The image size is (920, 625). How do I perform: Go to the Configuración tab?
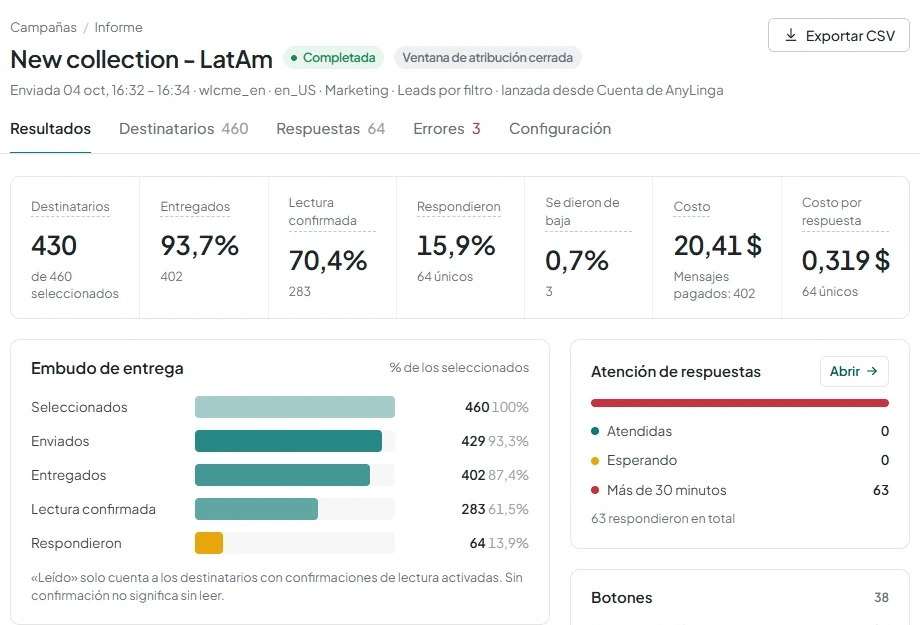[x=560, y=129]
